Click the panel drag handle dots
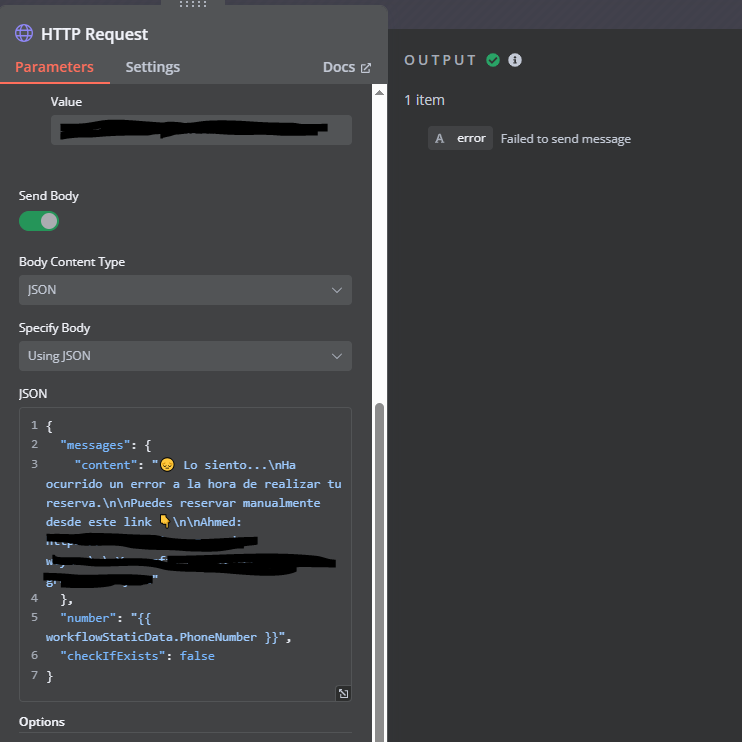Viewport: 742px width, 742px height. coord(192,4)
